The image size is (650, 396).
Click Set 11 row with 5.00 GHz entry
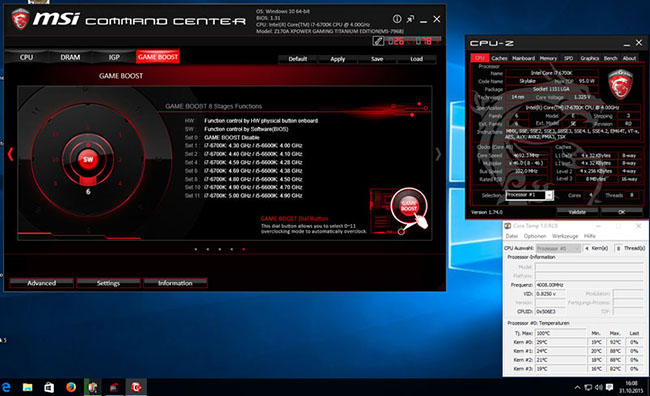244,196
